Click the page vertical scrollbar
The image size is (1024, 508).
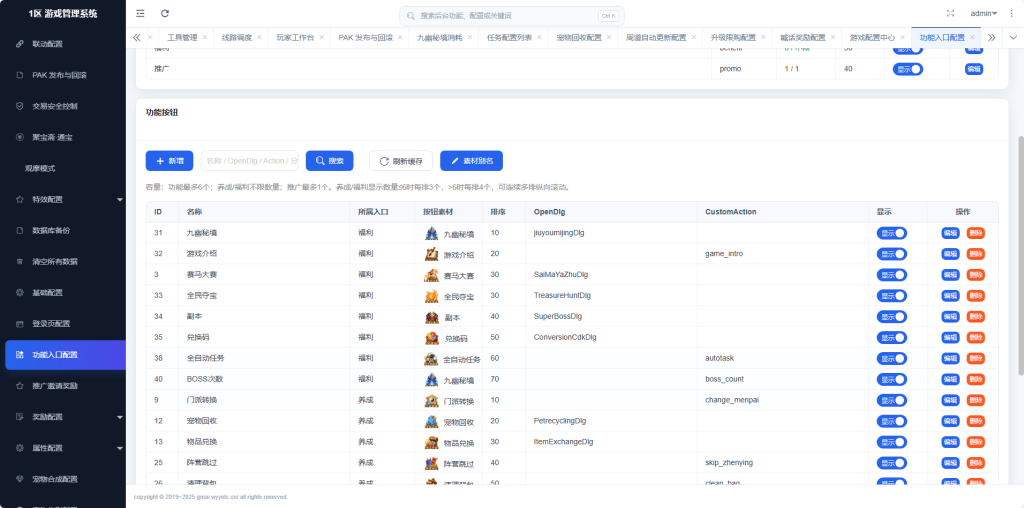pos(1021,256)
